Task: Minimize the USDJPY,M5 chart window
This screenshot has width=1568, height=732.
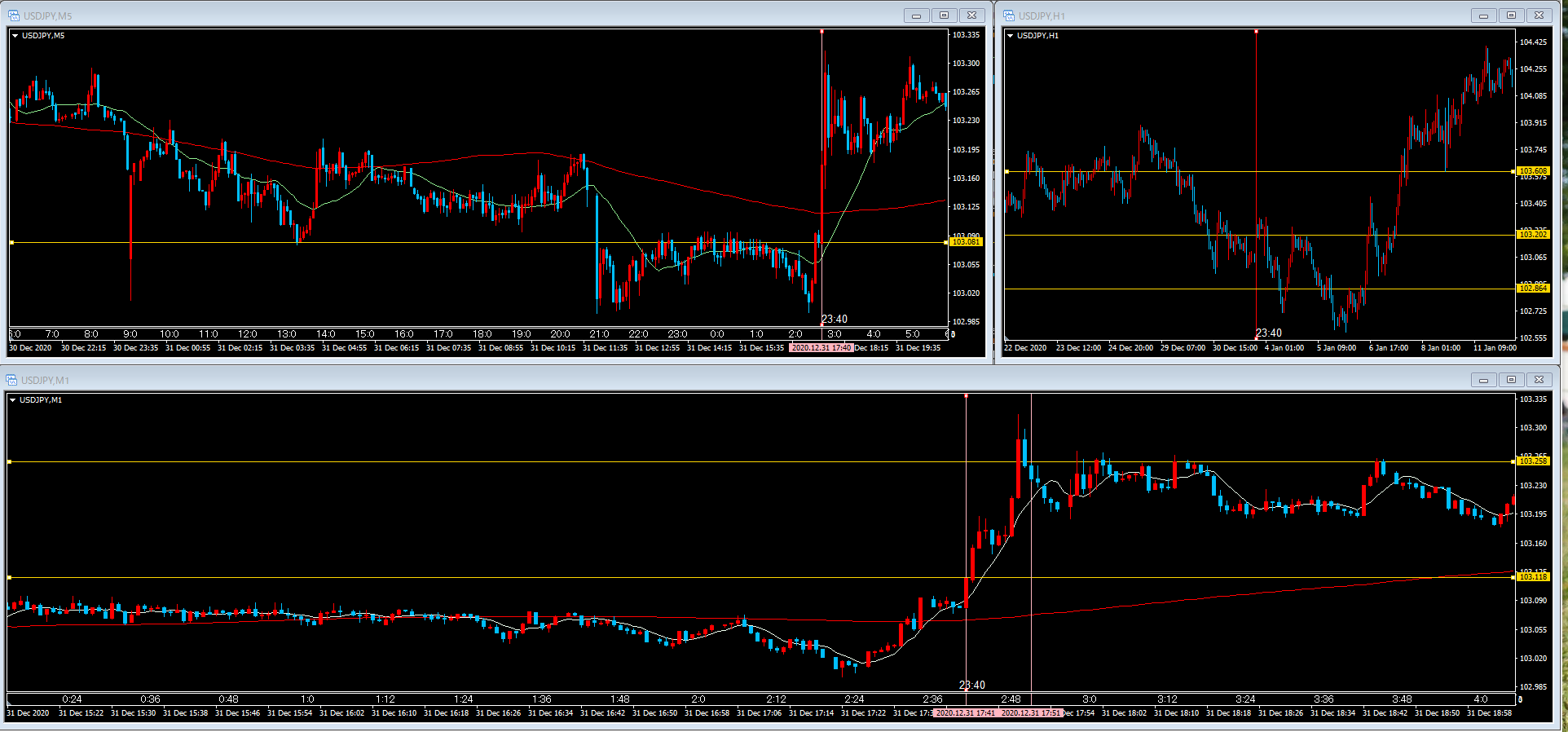Action: (x=916, y=15)
